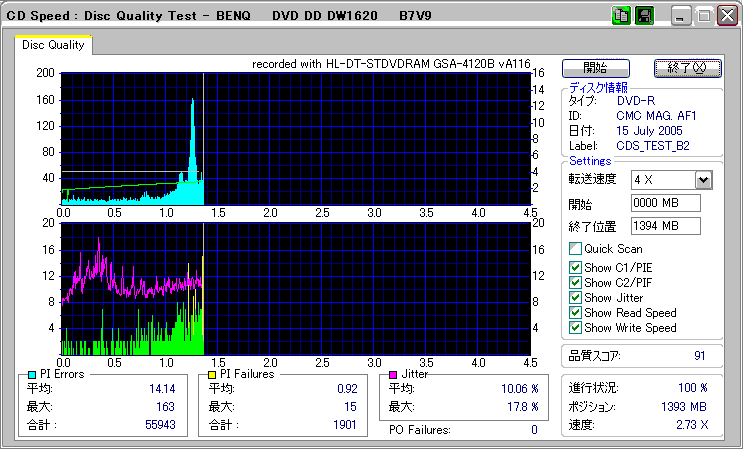Click the yellow PI Failures color swatch
743x449 pixels.
click(x=212, y=375)
